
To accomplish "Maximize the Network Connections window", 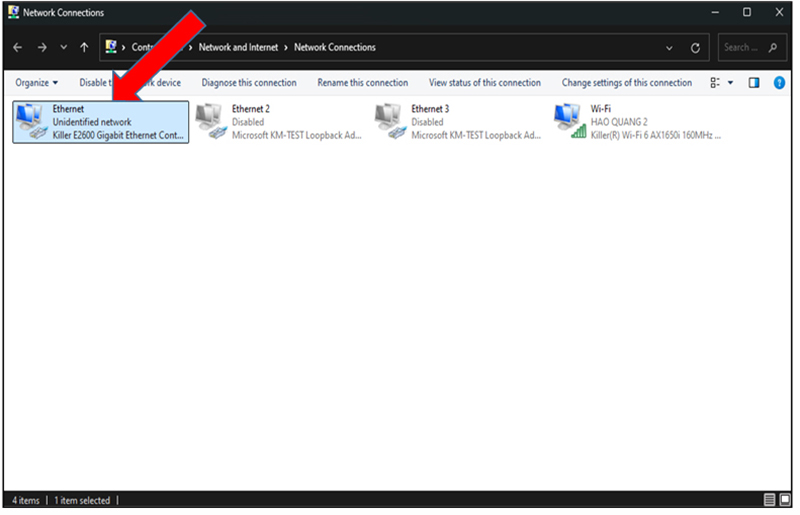I will (747, 12).
